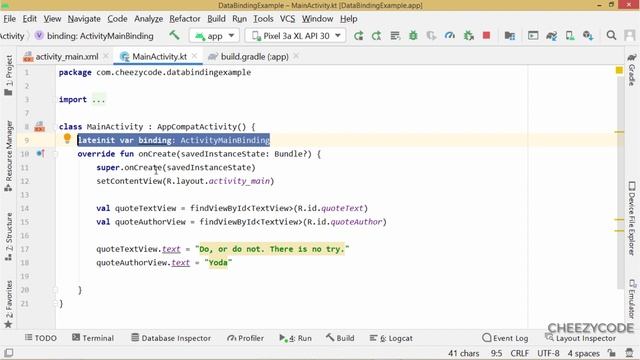Open the Profiler tool window
Image resolution: width=640 pixels, height=360 pixels.
point(245,338)
